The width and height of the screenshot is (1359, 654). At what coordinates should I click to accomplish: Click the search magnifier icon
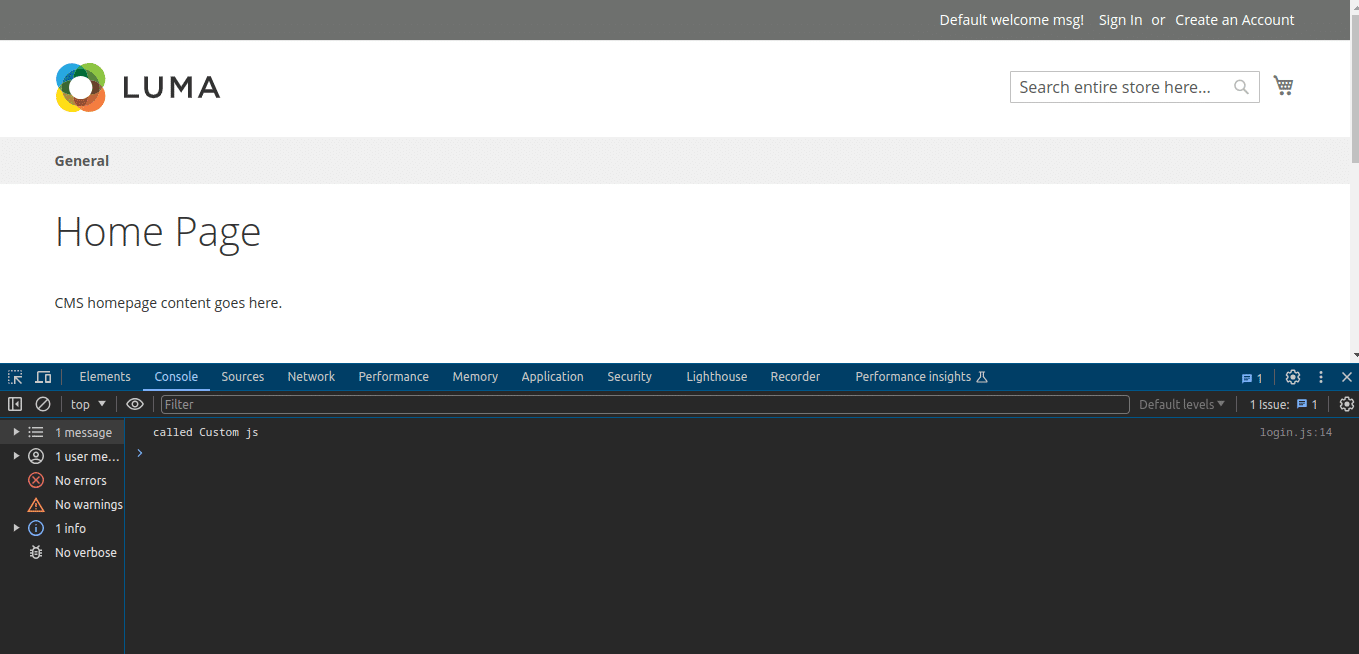[1241, 87]
